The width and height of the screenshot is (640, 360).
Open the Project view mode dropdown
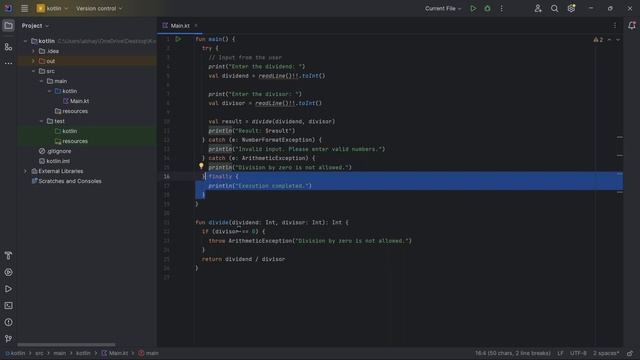(x=35, y=26)
